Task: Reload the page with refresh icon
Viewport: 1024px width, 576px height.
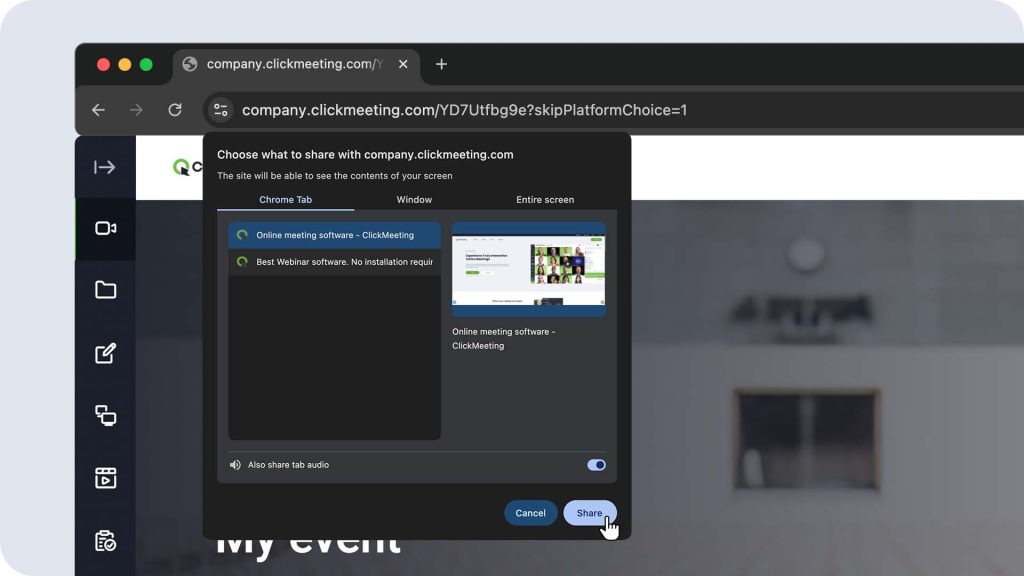Action: [174, 110]
